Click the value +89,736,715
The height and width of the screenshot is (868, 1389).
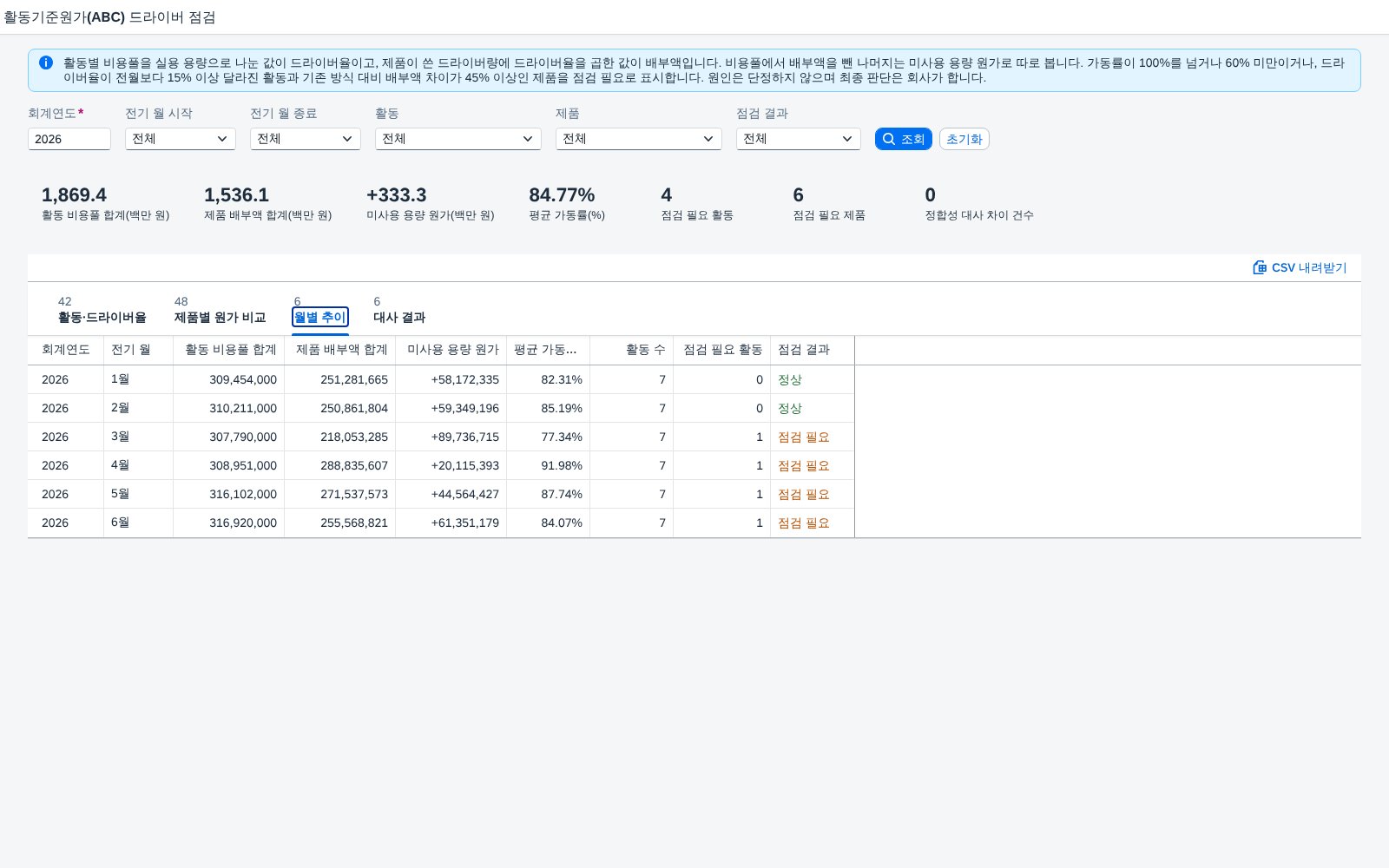tap(465, 437)
